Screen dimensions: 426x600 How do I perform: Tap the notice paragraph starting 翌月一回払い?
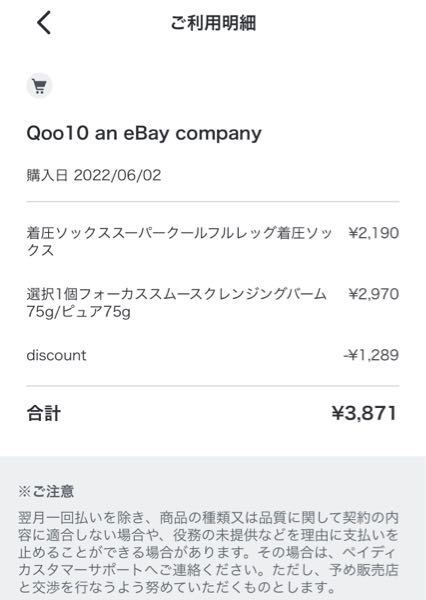pyautogui.click(x=209, y=552)
